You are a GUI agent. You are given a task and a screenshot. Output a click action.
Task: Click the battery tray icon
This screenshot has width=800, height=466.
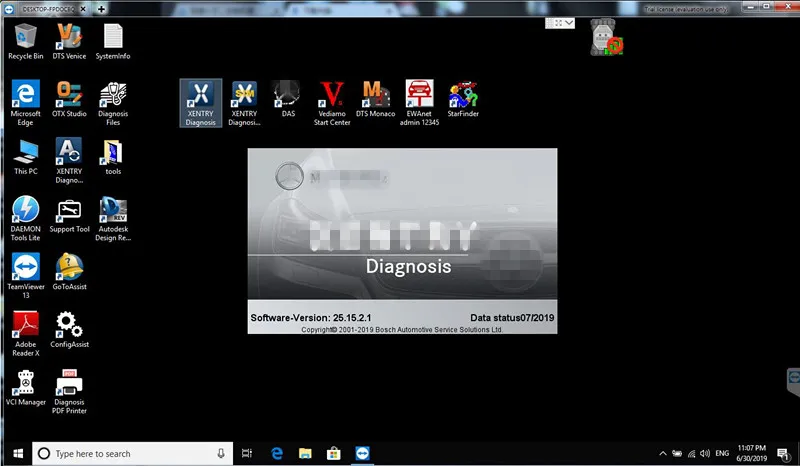[x=677, y=453]
